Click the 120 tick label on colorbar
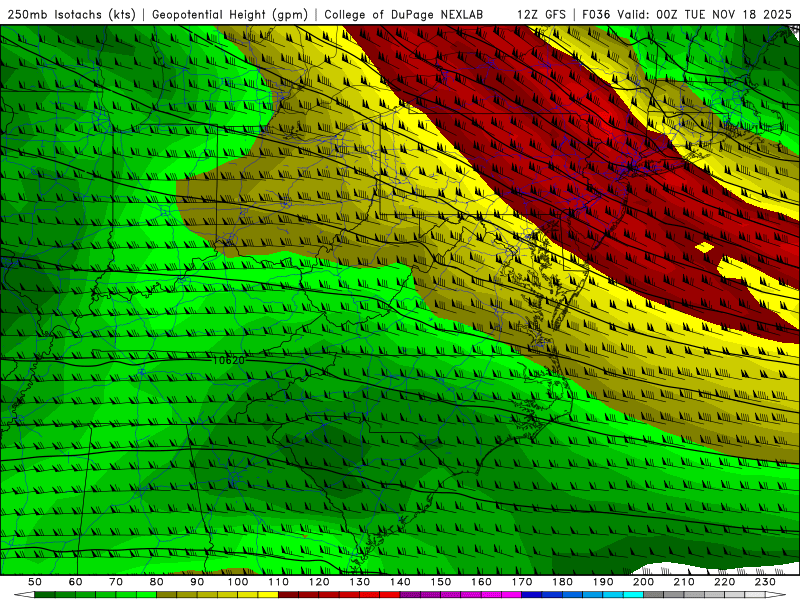This screenshot has height=600, width=800. tap(319, 582)
